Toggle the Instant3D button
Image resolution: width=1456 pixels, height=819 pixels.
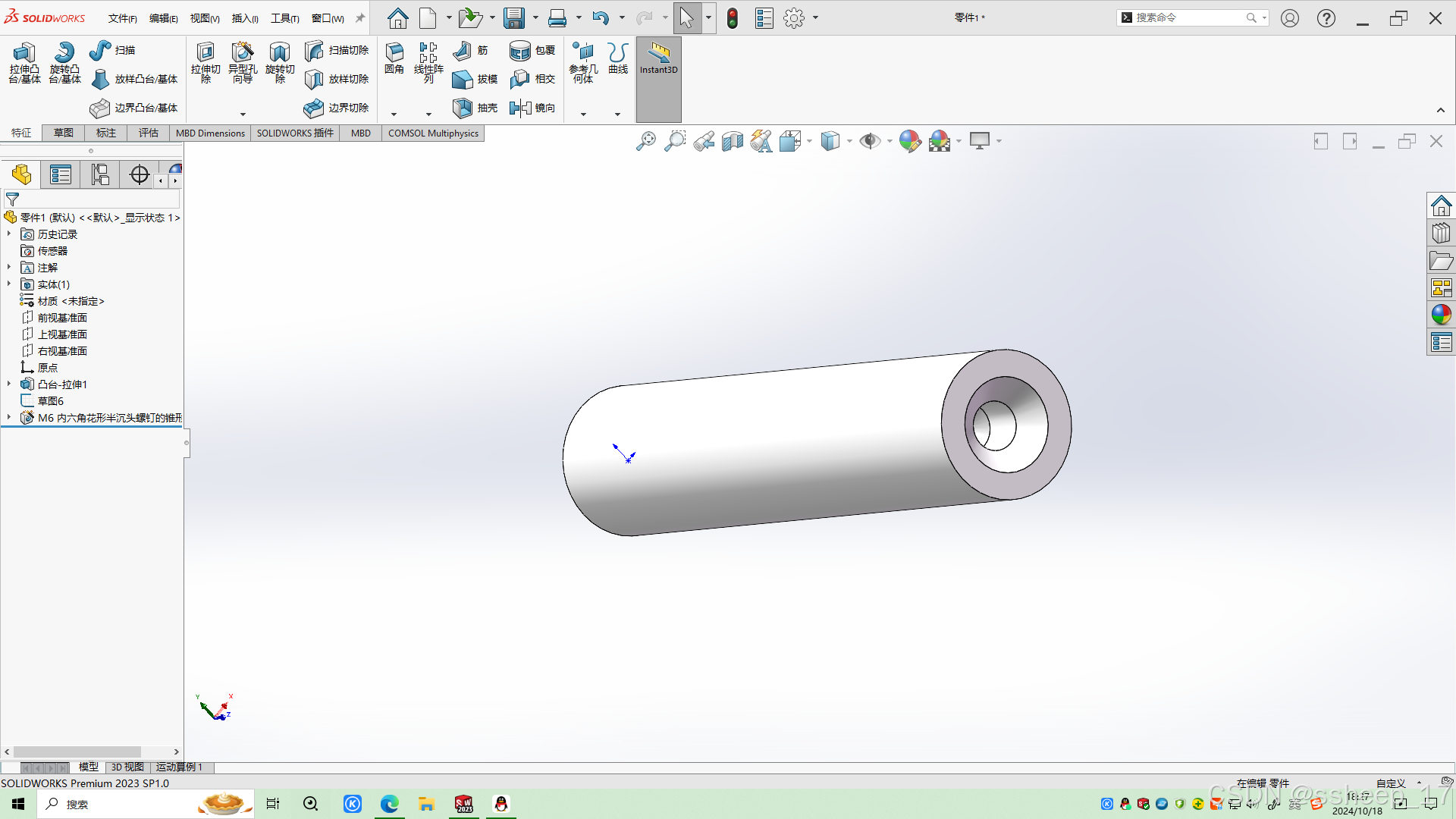(658, 59)
